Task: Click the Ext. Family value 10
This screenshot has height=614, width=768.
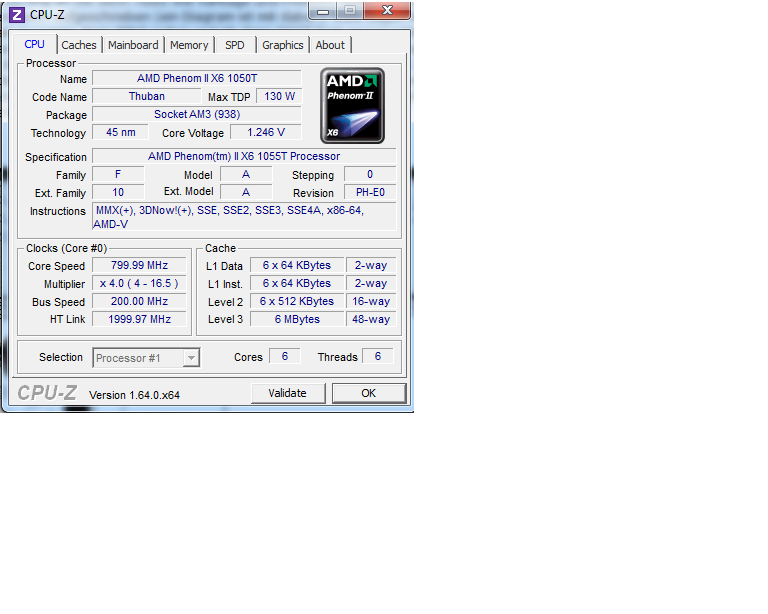Action: [x=118, y=192]
